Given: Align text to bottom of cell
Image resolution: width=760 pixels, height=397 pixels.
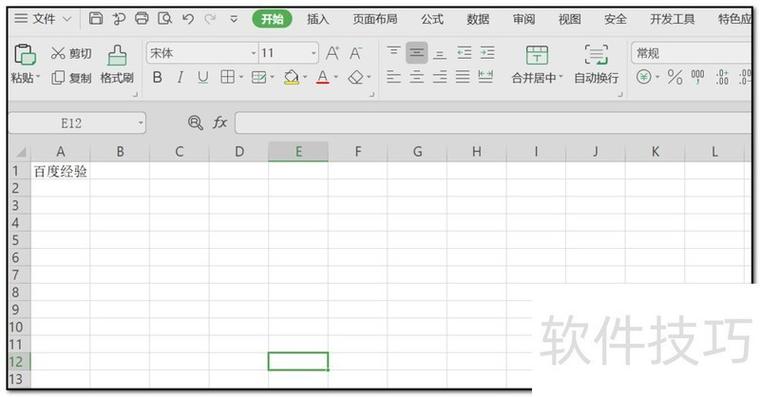Looking at the screenshot, I should [440, 53].
